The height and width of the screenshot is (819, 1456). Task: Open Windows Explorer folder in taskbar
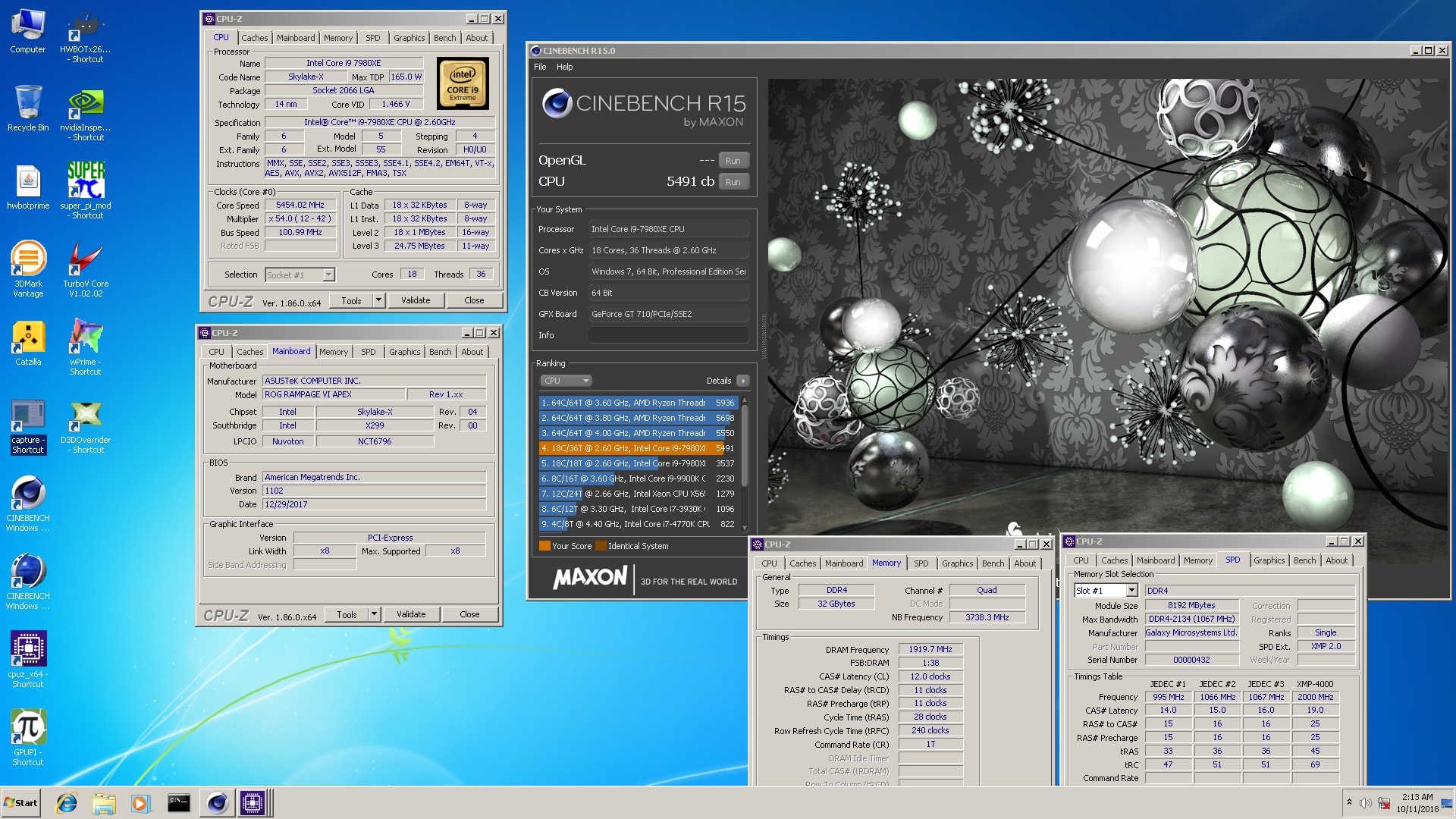[104, 803]
